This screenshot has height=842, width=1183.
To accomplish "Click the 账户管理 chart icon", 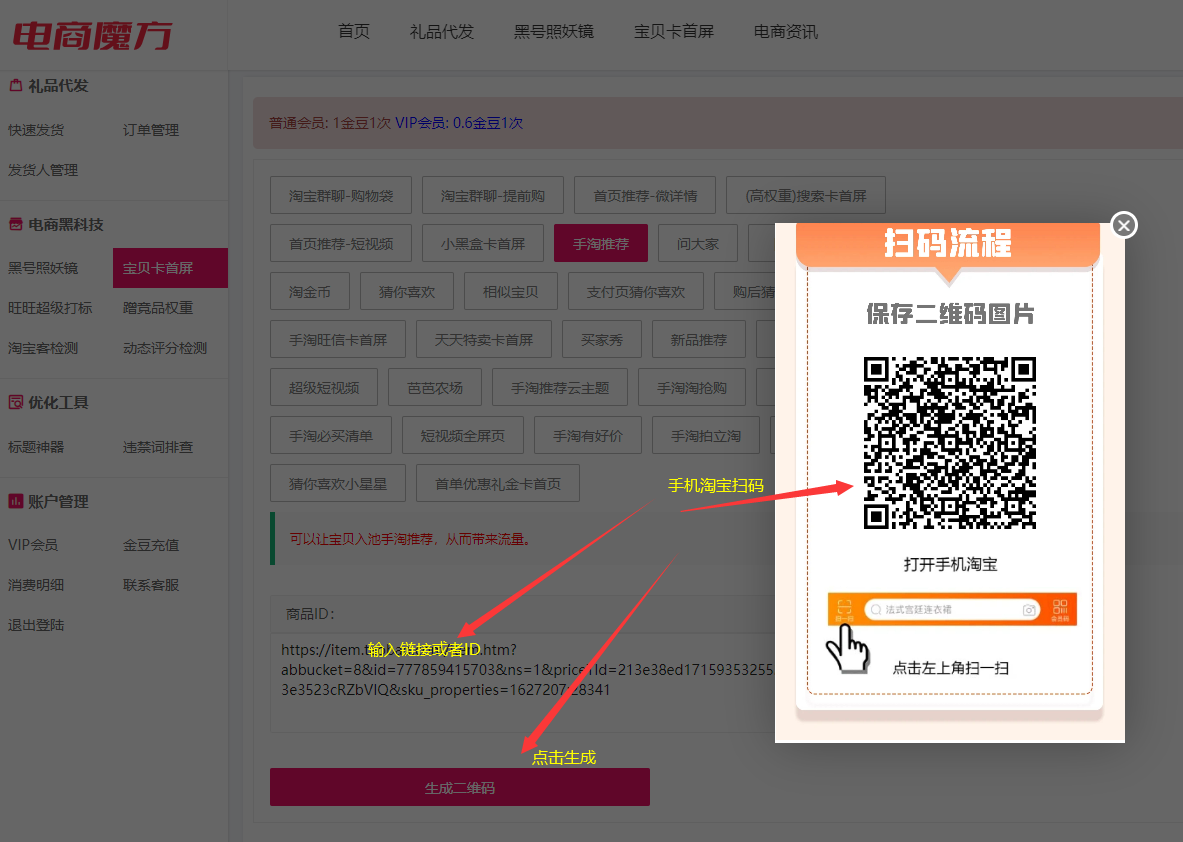I will 15,501.
